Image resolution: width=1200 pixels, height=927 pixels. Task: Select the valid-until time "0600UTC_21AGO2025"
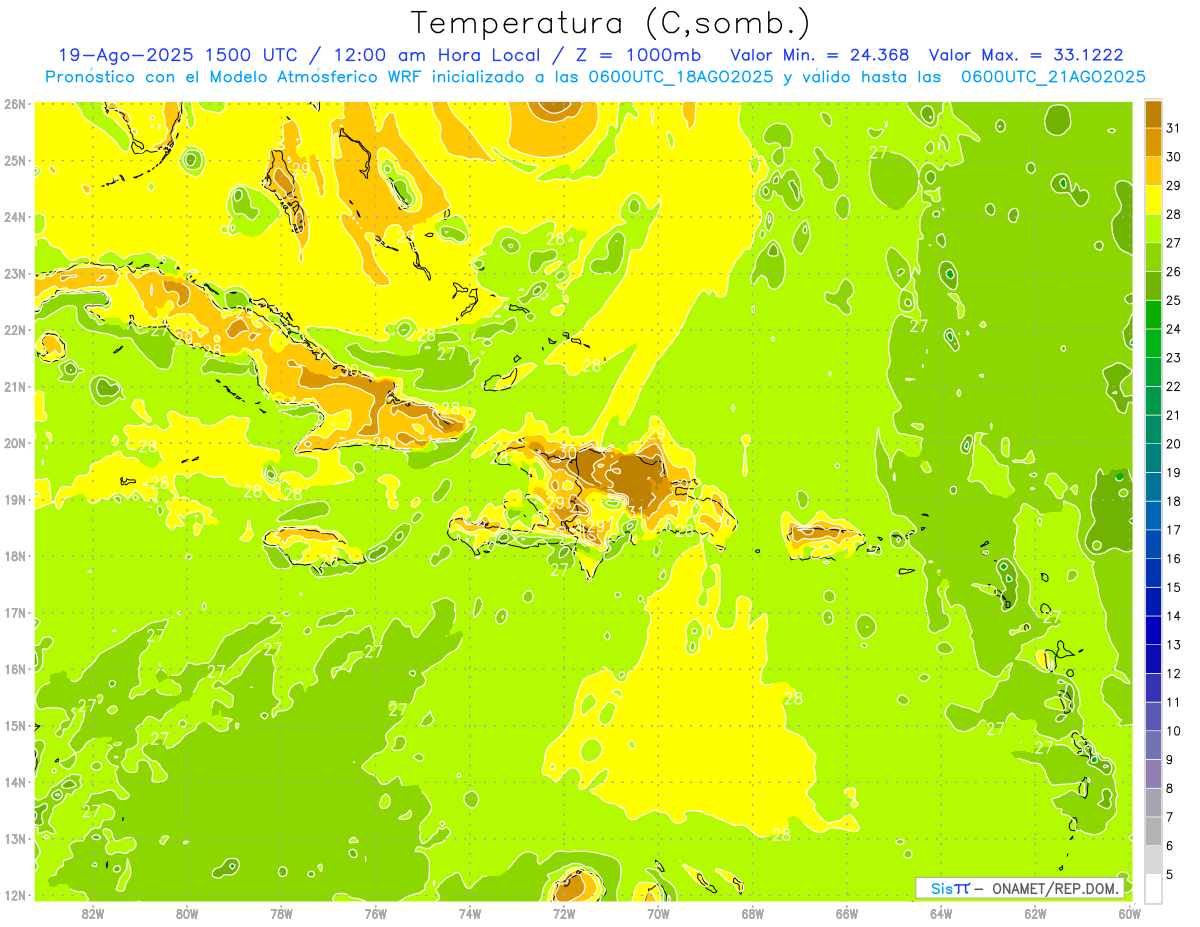click(1053, 77)
